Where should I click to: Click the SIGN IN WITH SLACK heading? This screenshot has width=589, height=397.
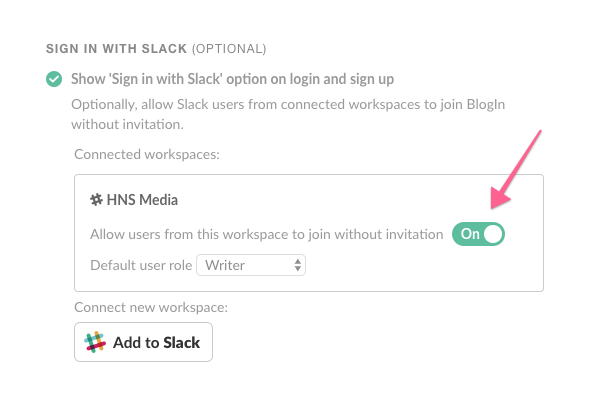pos(116,49)
